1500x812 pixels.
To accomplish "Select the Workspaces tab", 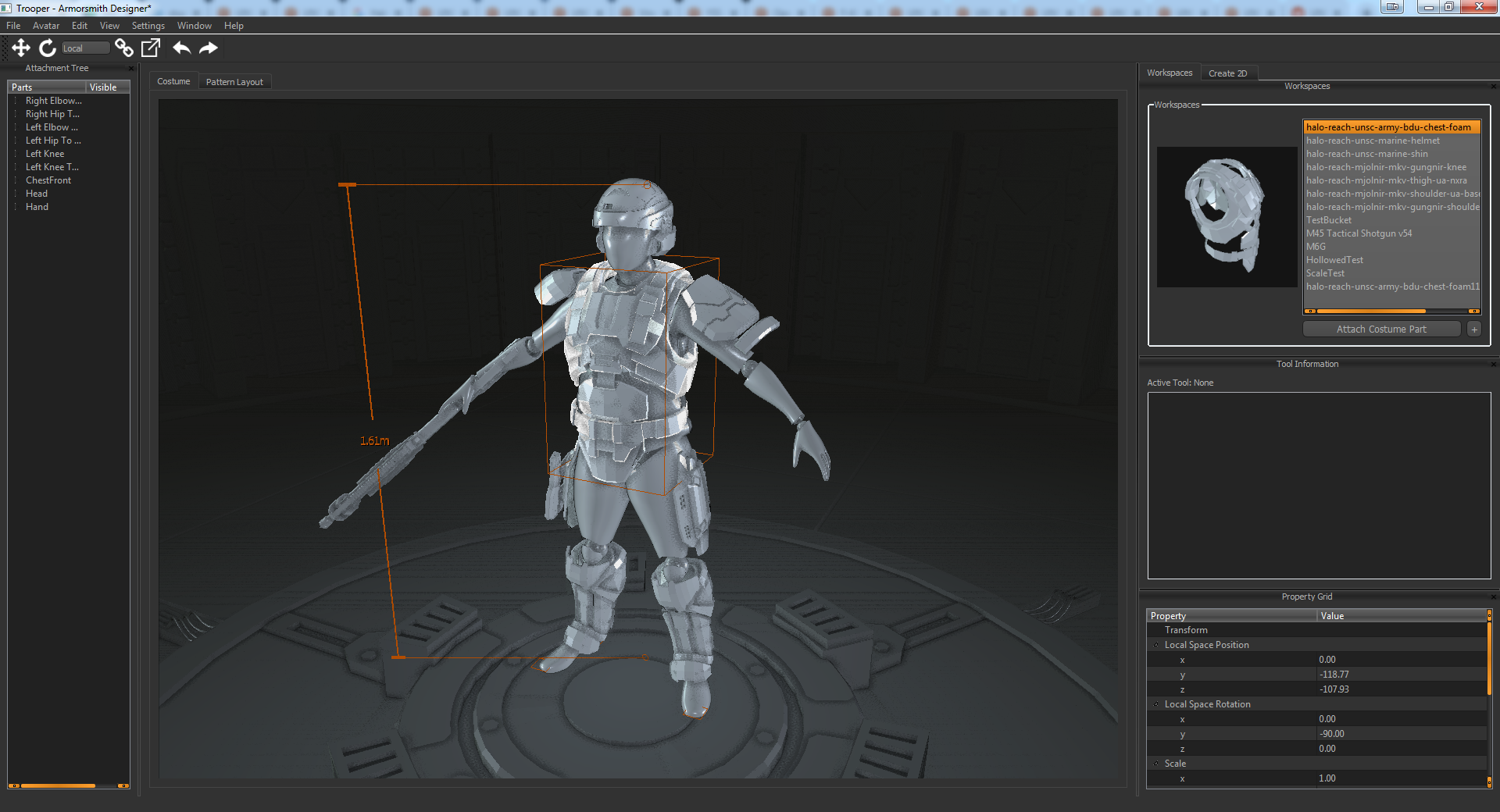I will (x=1170, y=73).
